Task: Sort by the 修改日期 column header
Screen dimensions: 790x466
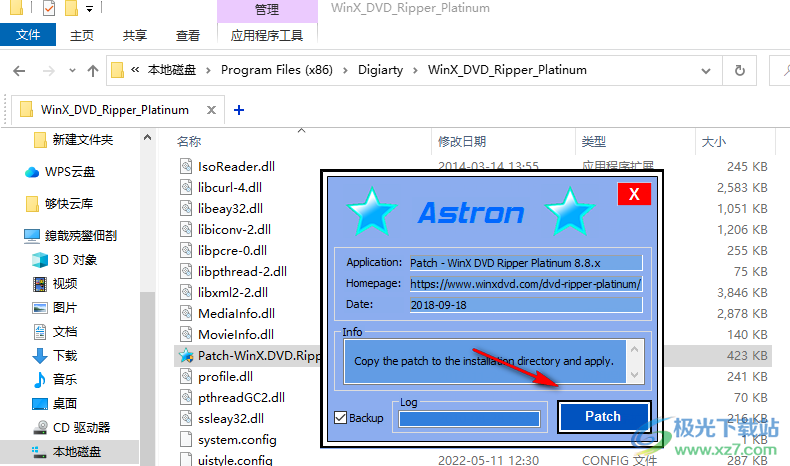Action: click(x=462, y=142)
